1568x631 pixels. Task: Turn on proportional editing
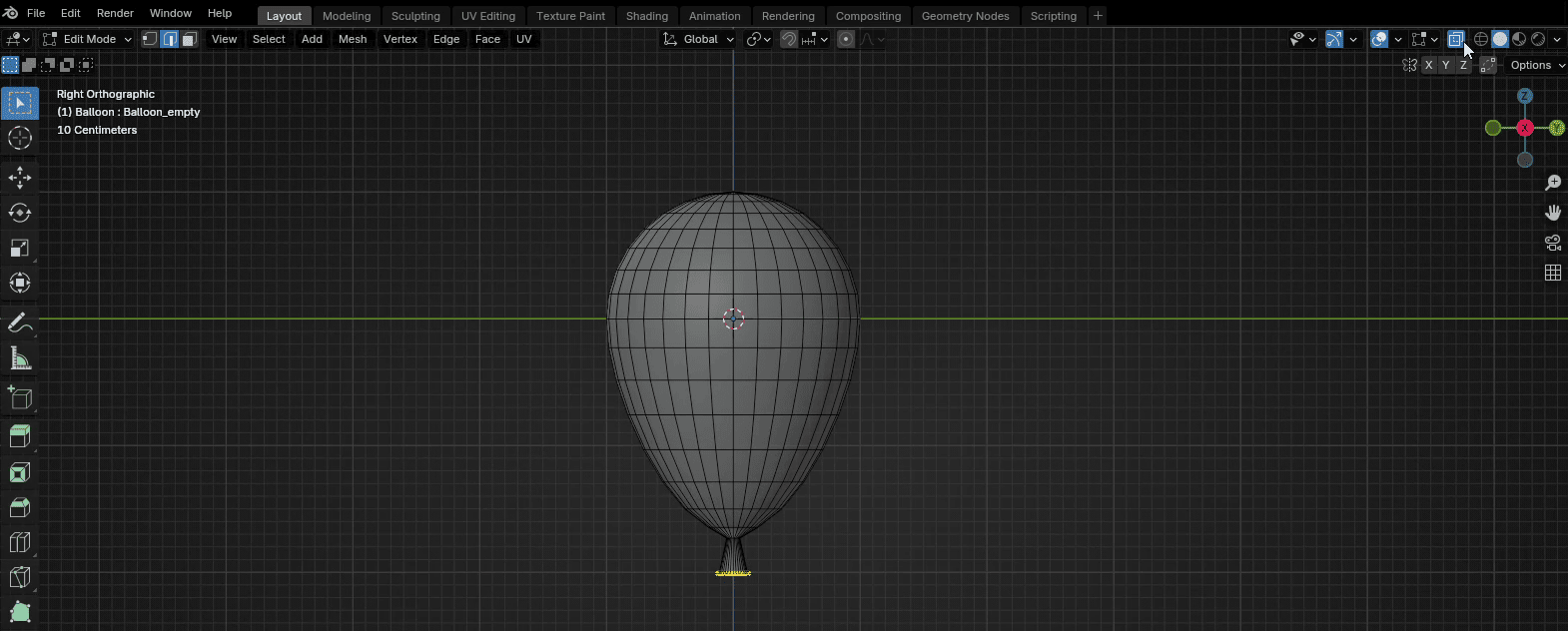(x=846, y=39)
